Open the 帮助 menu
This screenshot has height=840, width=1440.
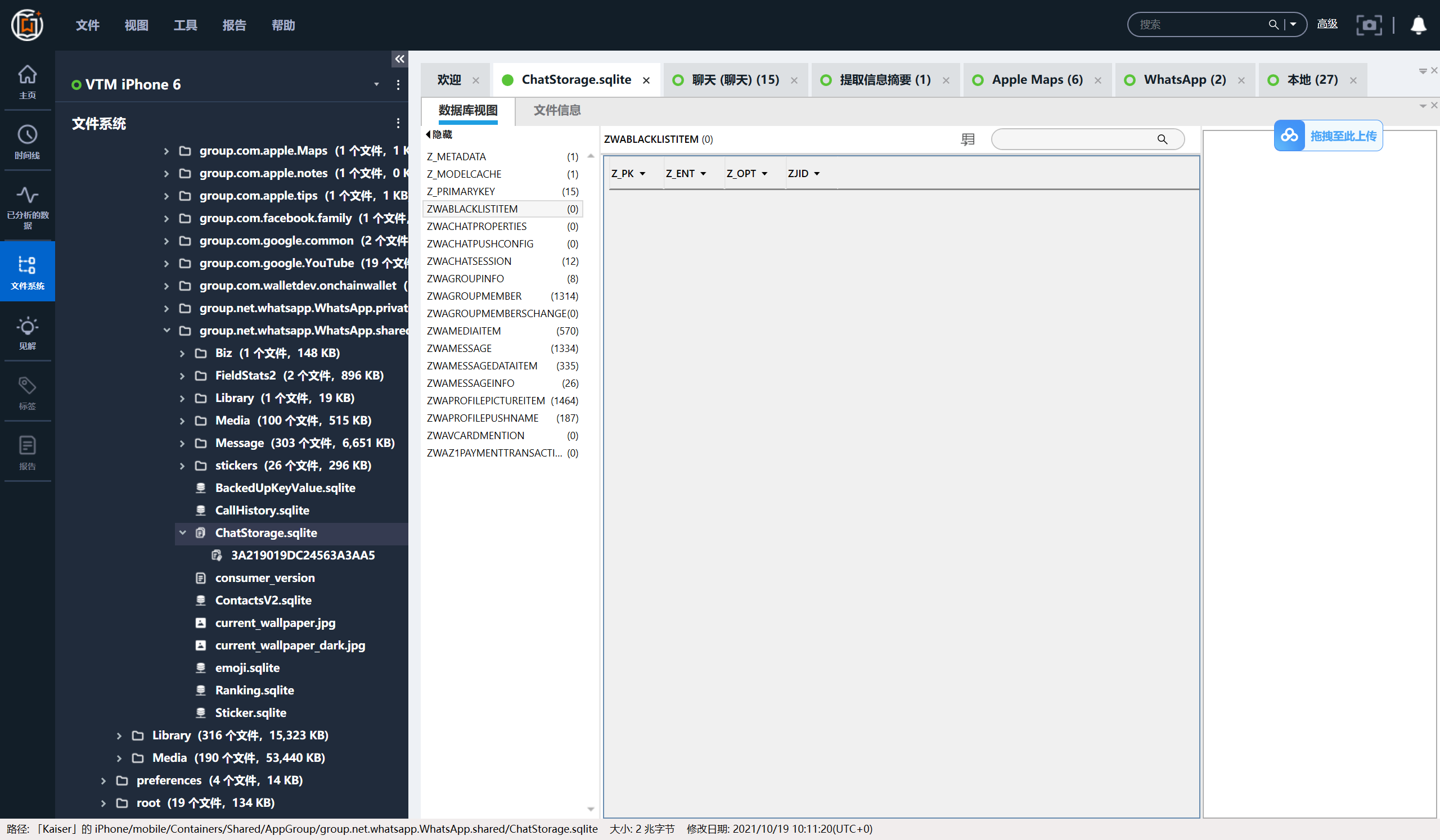click(x=283, y=25)
